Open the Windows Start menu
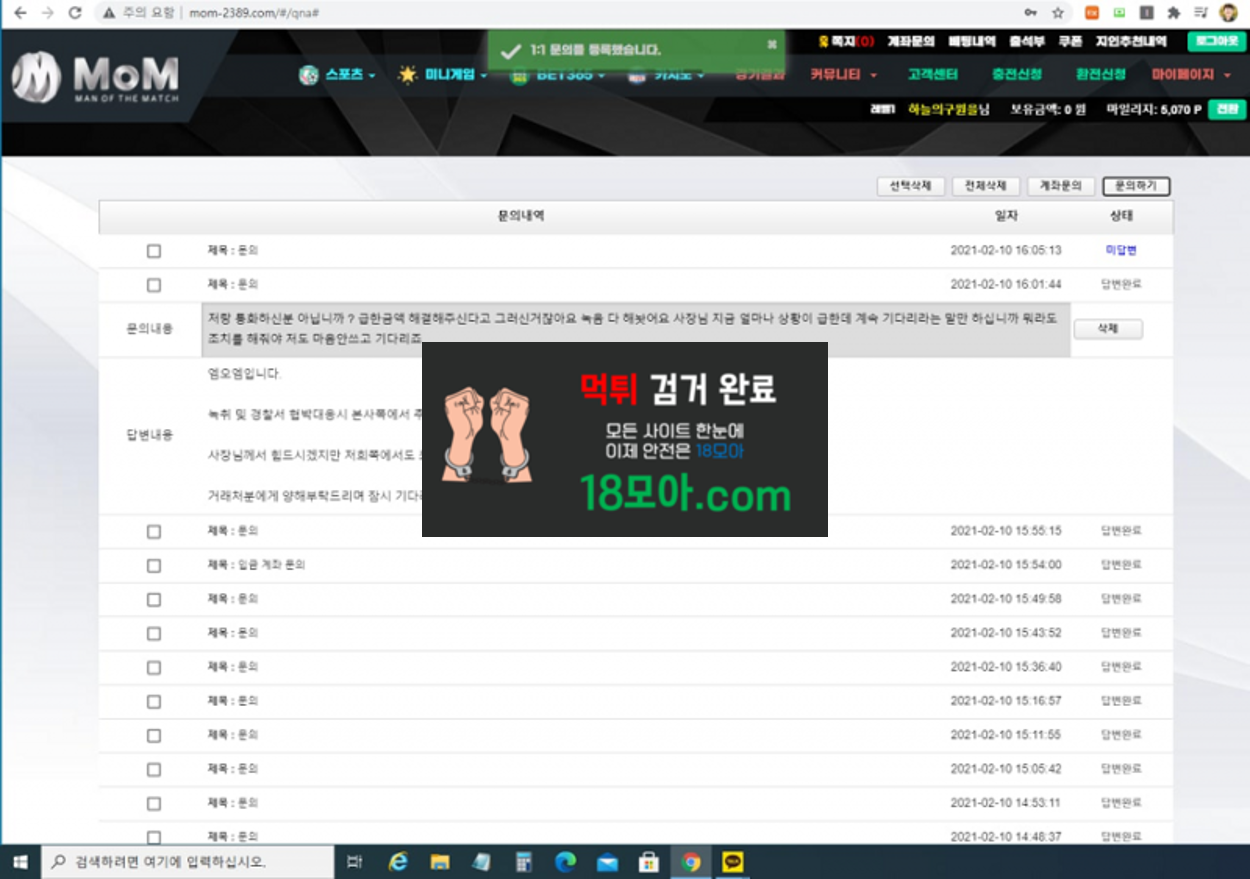The width and height of the screenshot is (1250, 879). click(19, 862)
